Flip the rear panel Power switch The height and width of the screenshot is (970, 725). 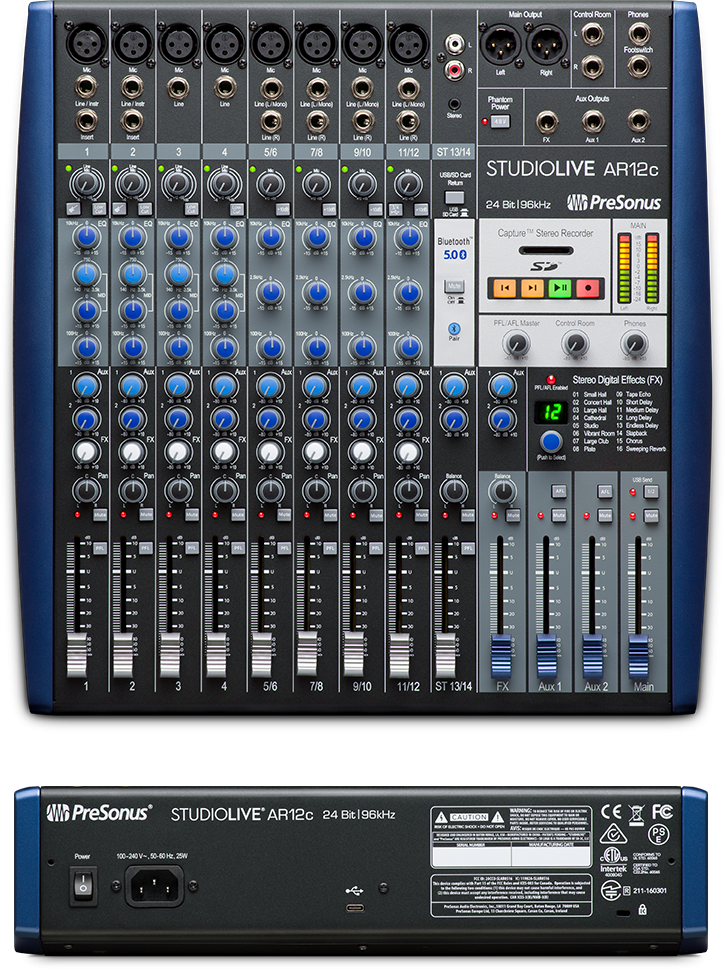83,886
